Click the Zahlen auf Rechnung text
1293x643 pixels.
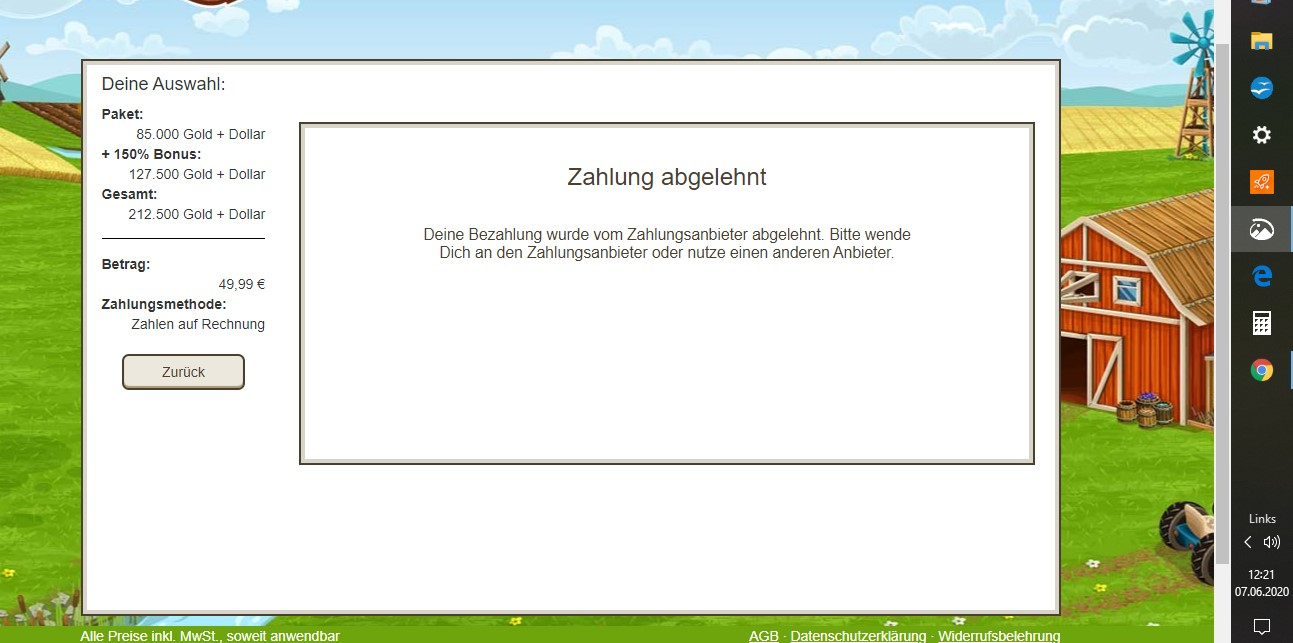coord(198,324)
